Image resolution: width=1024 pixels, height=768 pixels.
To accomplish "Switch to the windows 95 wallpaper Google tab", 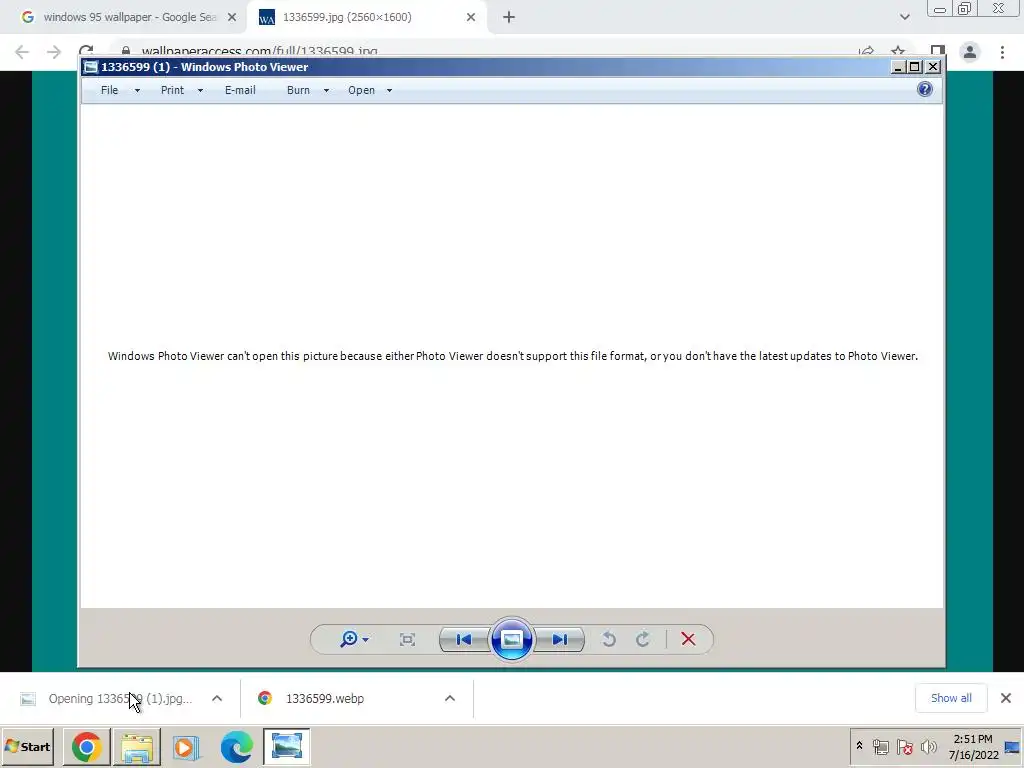I will point(123,17).
